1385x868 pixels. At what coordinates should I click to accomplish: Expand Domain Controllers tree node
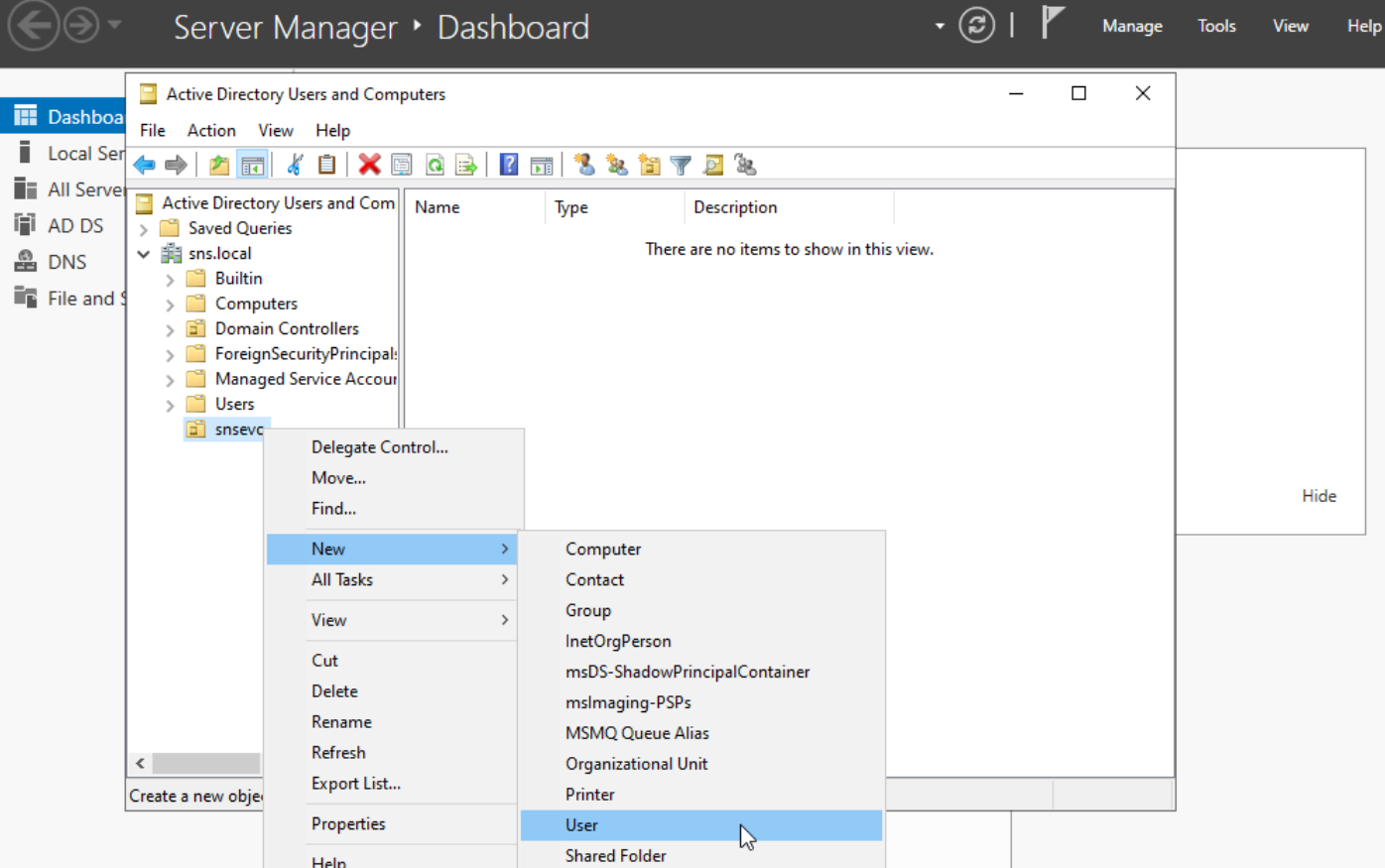(170, 329)
